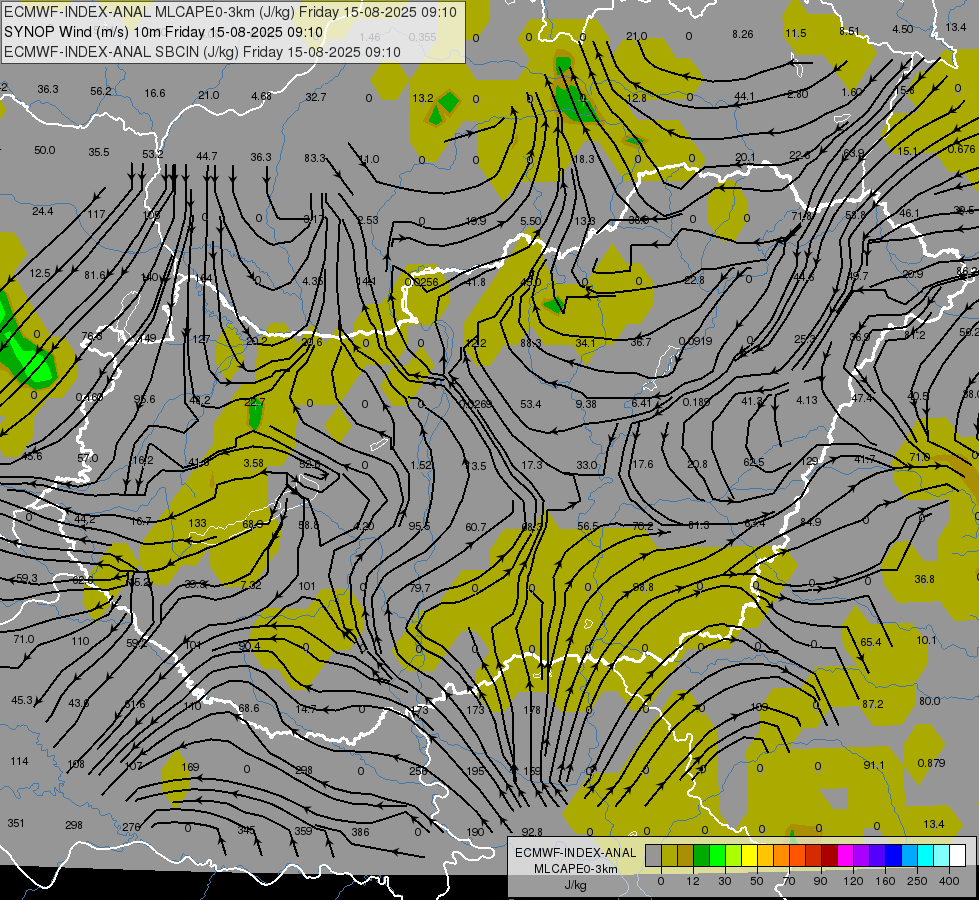Viewport: 979px width, 900px height.
Task: Click the map value 169
Action: click(190, 767)
